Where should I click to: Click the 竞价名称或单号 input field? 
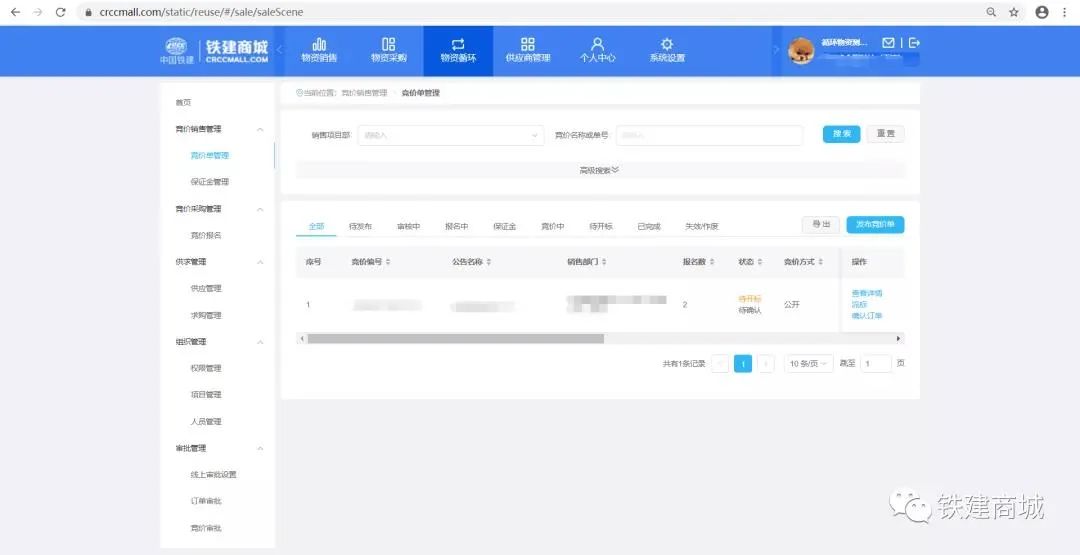click(709, 136)
